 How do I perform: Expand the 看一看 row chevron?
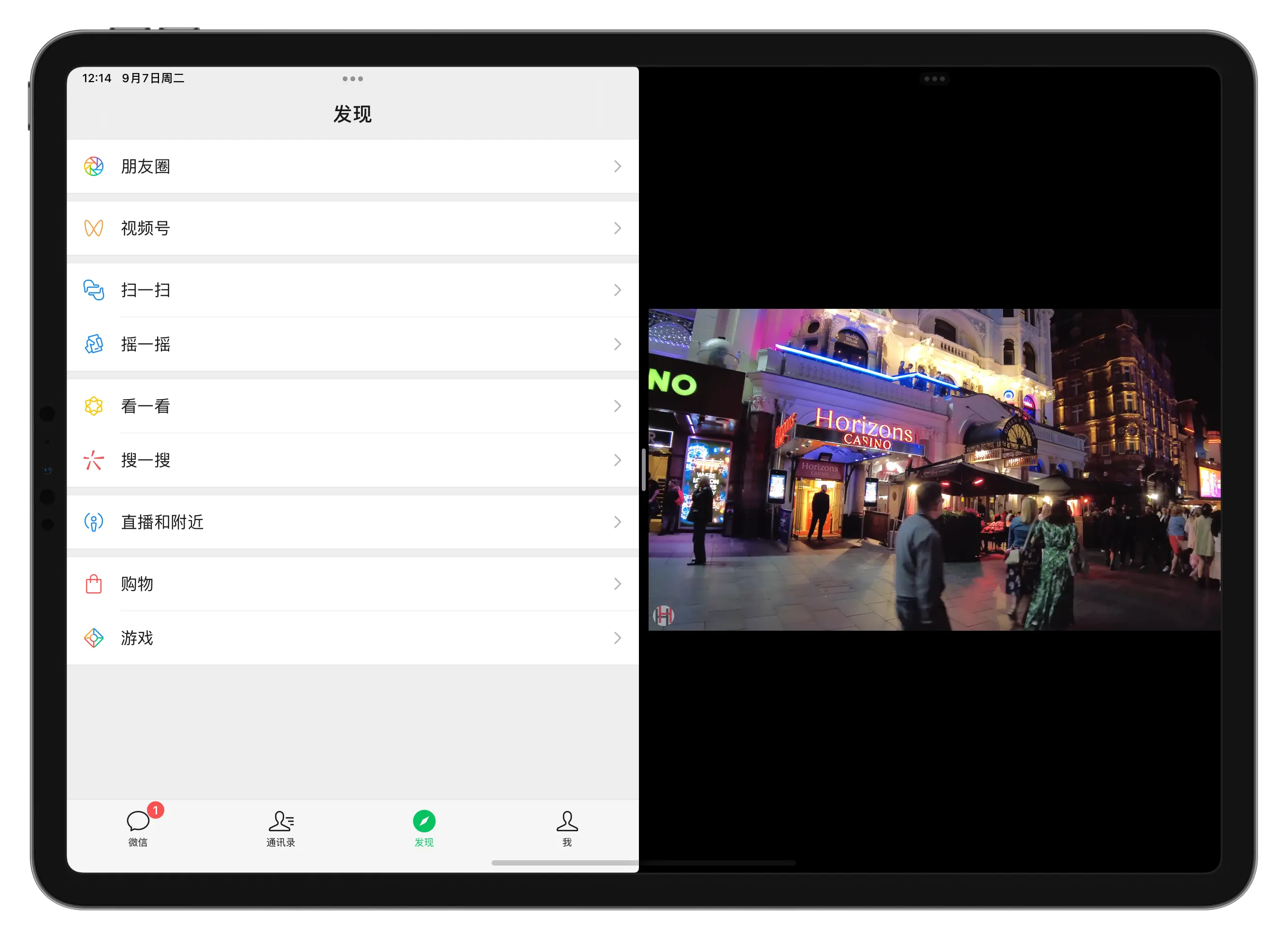[618, 406]
